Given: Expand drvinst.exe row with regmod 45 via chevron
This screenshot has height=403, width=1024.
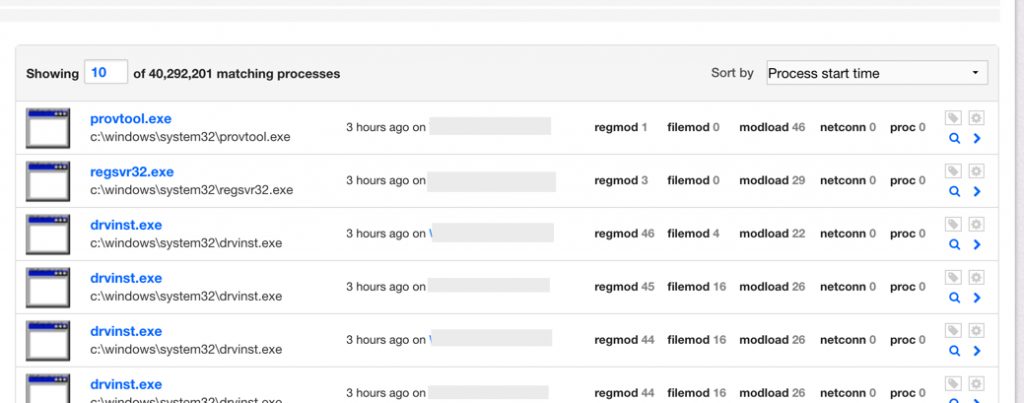Looking at the screenshot, I should tap(977, 297).
